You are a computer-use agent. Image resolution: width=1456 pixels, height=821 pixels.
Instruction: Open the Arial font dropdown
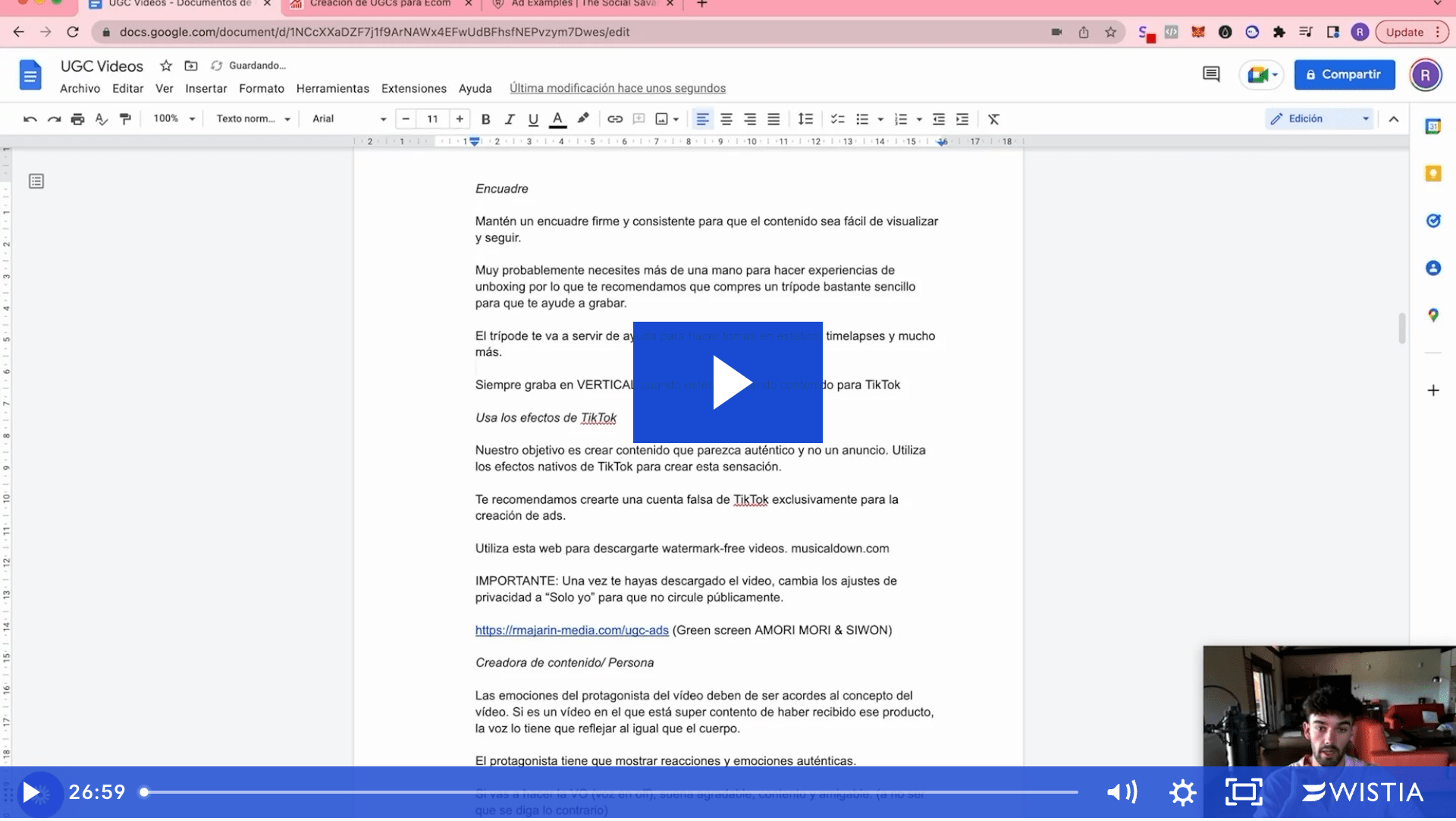(x=349, y=119)
